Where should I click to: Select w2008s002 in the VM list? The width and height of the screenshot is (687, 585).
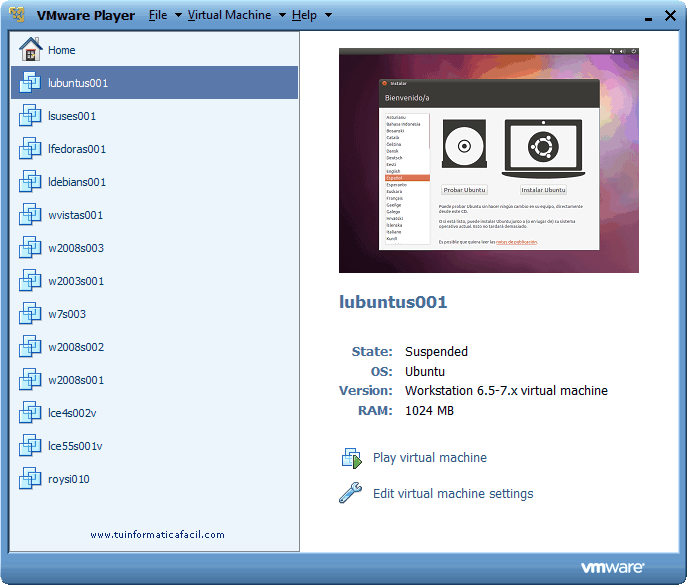click(154, 347)
